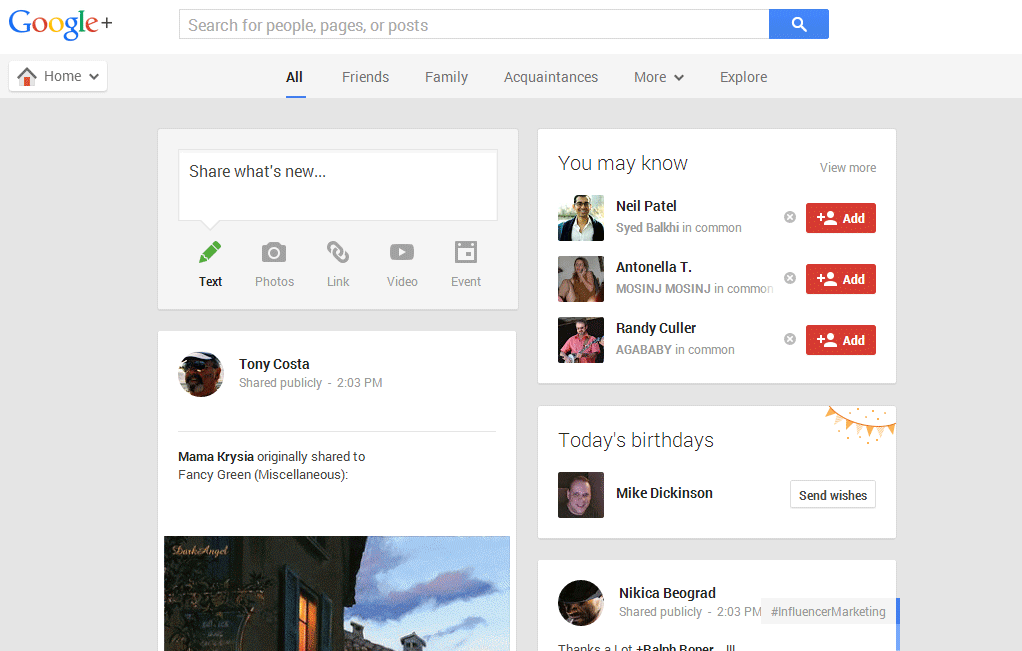This screenshot has width=1022, height=651.
Task: Open Randy Culler's profile photo
Action: [581, 340]
